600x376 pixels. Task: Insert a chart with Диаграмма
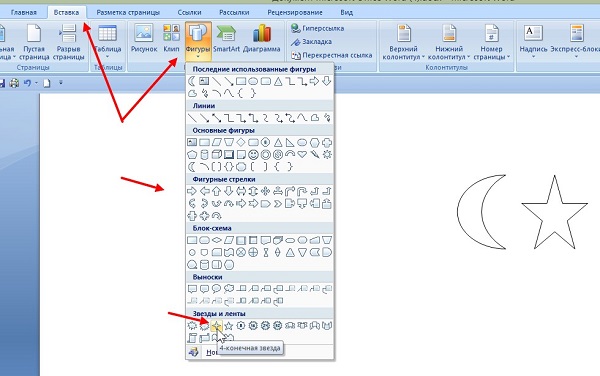pyautogui.click(x=262, y=38)
